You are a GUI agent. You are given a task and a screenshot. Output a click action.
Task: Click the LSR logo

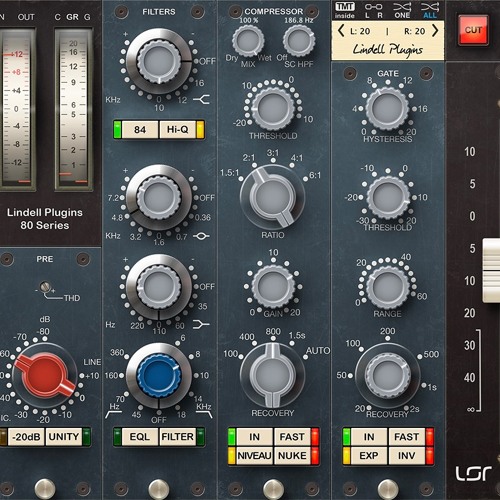click(473, 474)
